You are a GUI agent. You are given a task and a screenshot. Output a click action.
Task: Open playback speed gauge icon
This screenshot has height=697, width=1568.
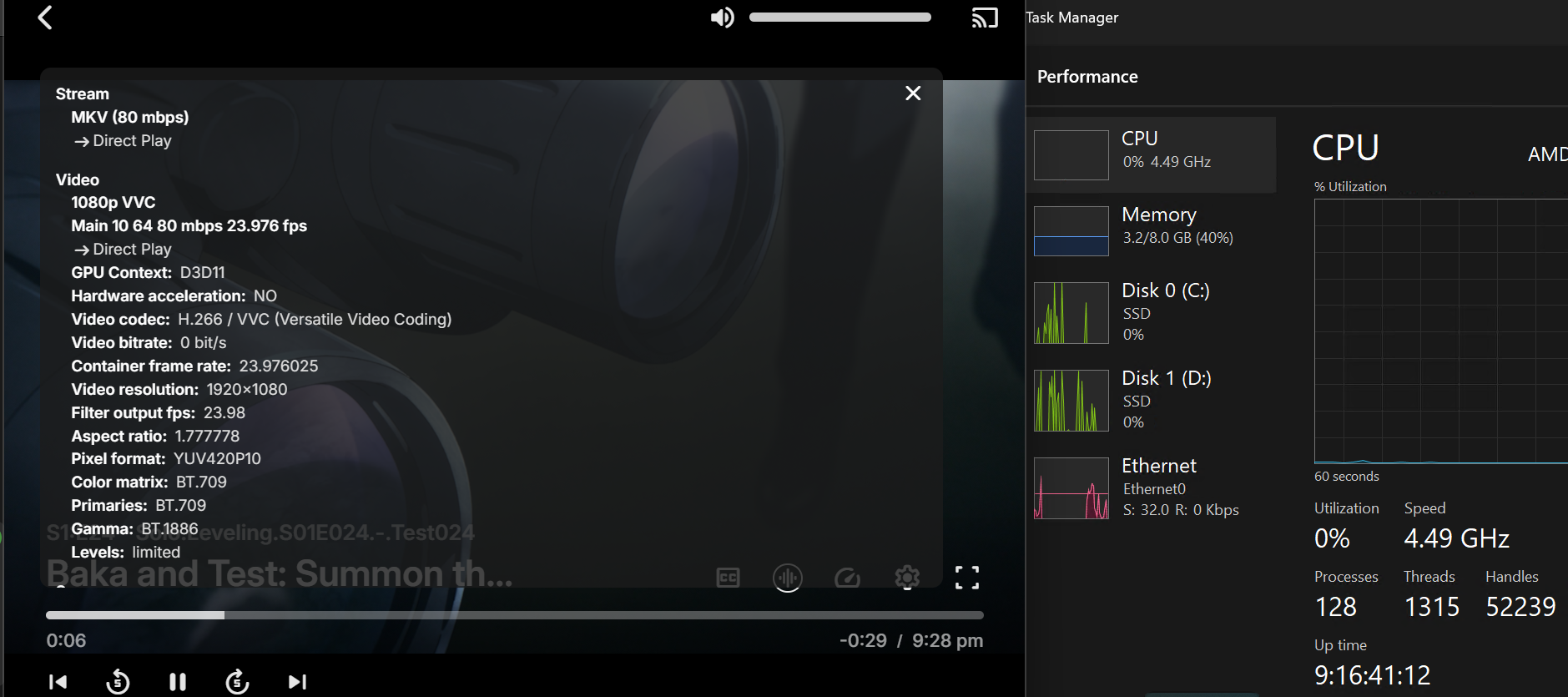(x=847, y=578)
